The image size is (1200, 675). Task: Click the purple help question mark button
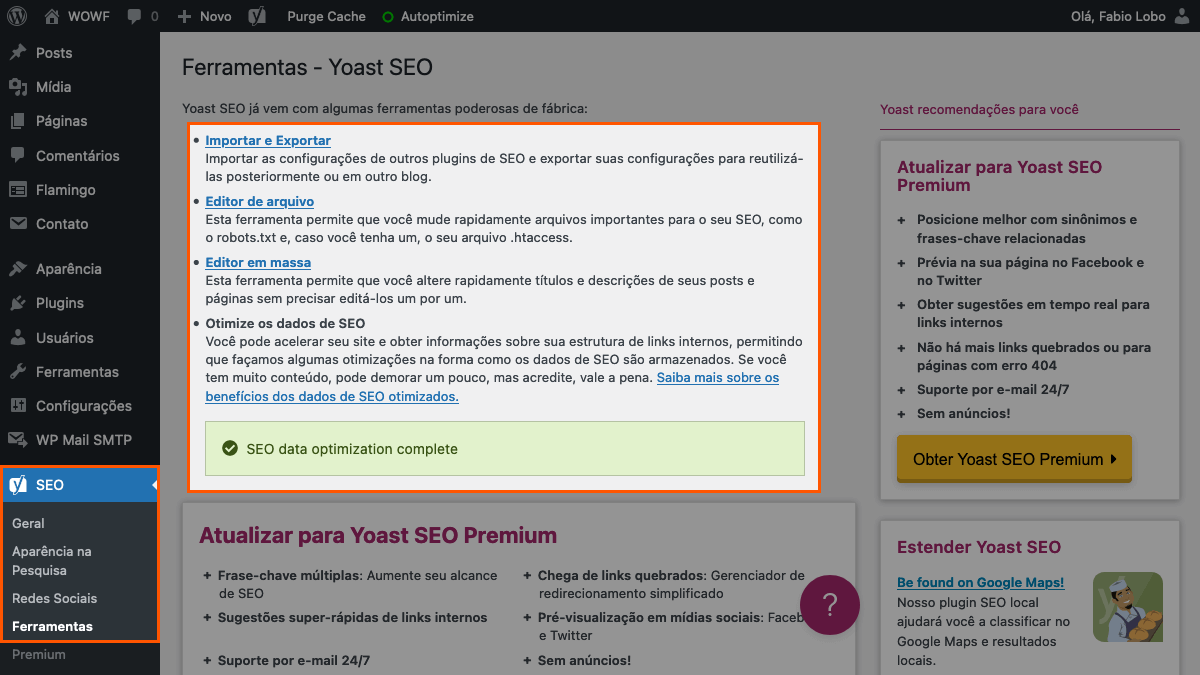(830, 605)
